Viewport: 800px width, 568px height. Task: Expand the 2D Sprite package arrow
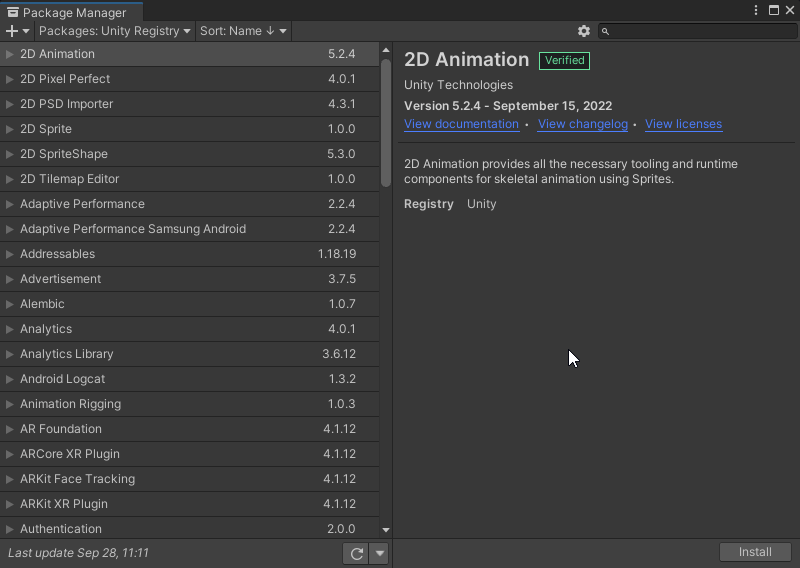(9, 129)
